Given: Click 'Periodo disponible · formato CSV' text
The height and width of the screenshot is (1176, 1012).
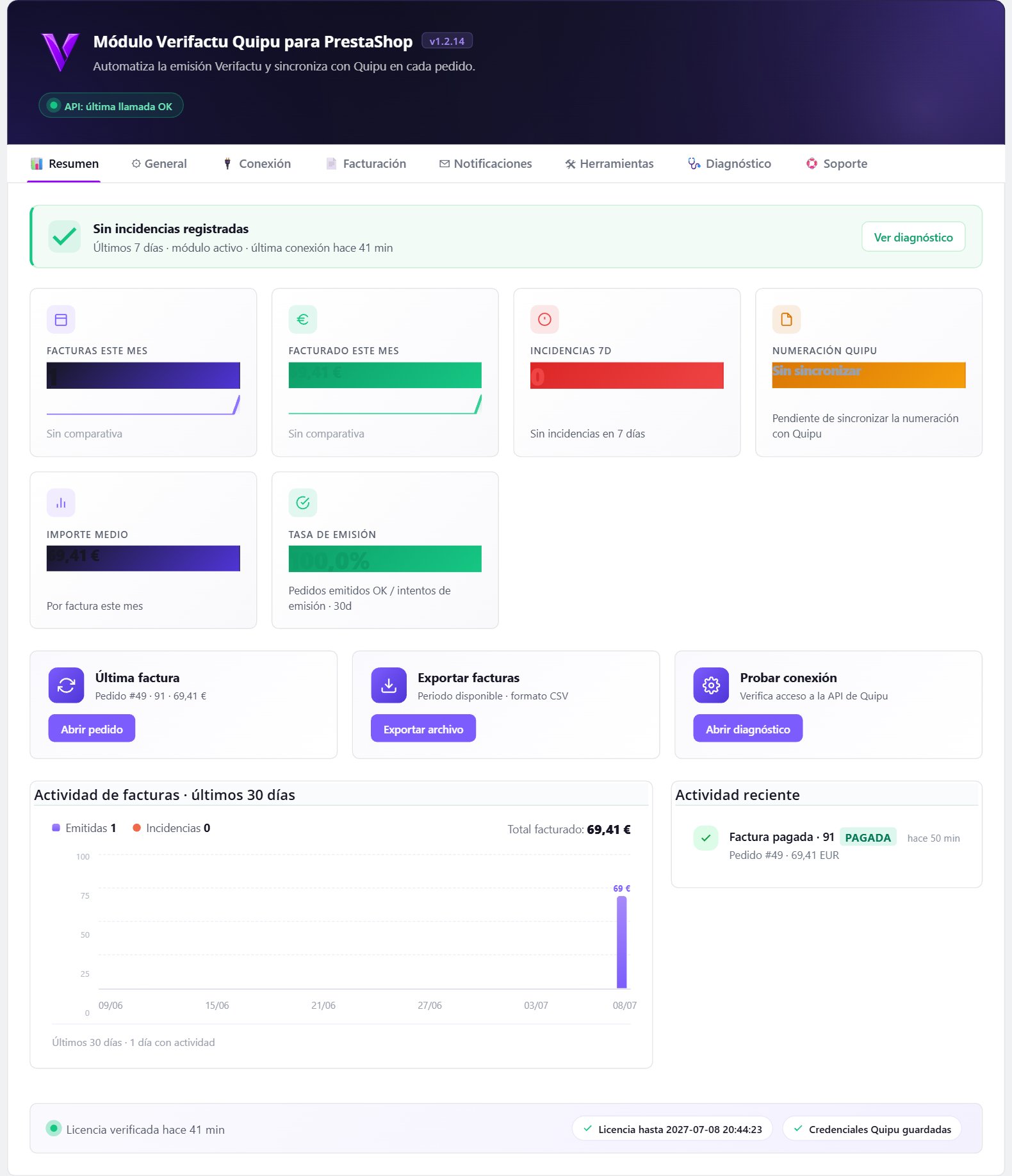Looking at the screenshot, I should (493, 696).
